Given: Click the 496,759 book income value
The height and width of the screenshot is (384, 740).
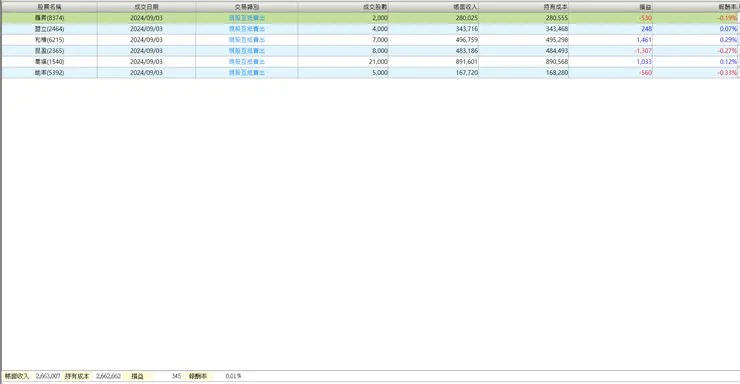Looking at the screenshot, I should point(467,40).
